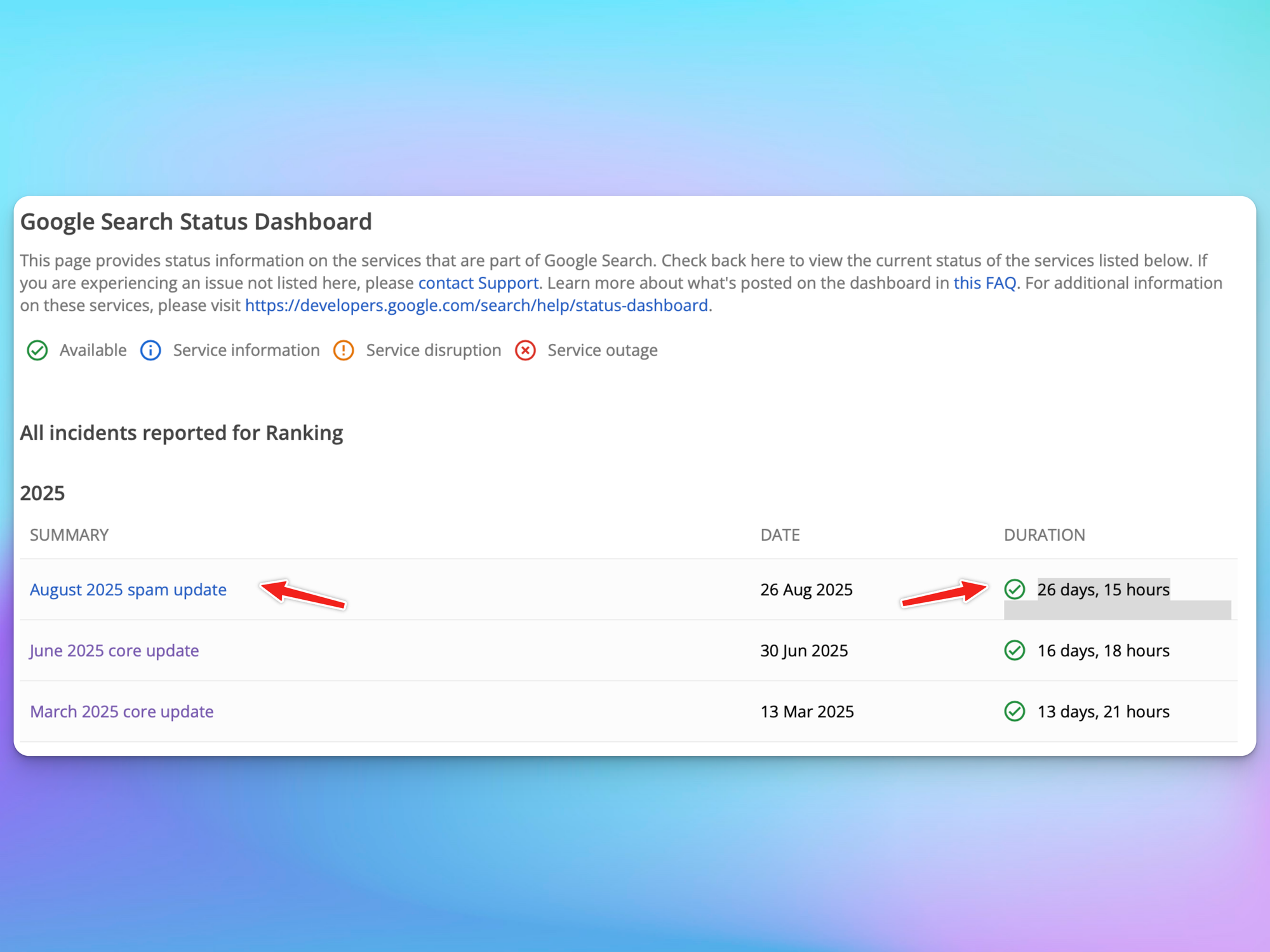Visit the developers.google.com status-dashboard URL

476,305
